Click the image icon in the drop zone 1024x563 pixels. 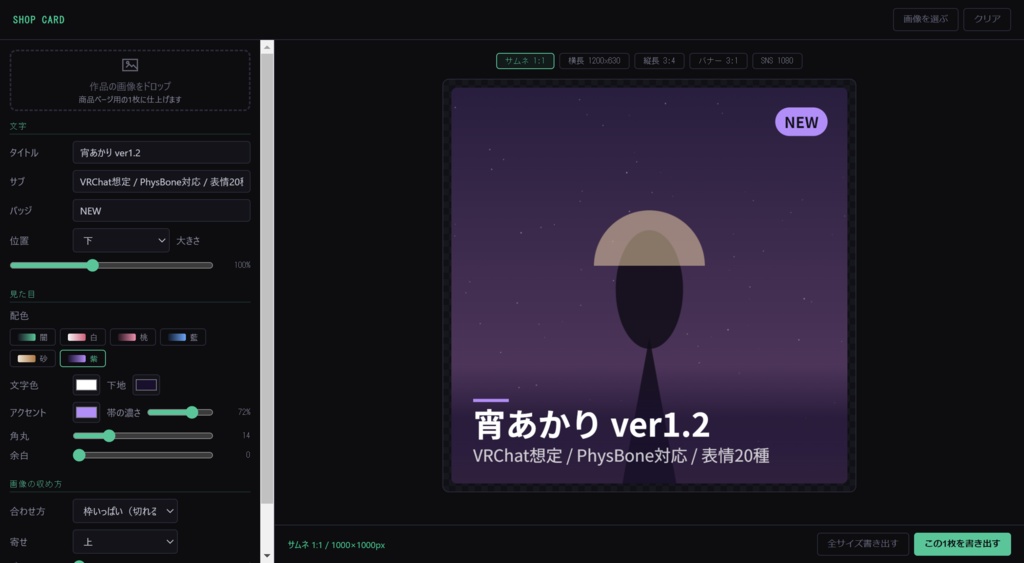[x=130, y=65]
